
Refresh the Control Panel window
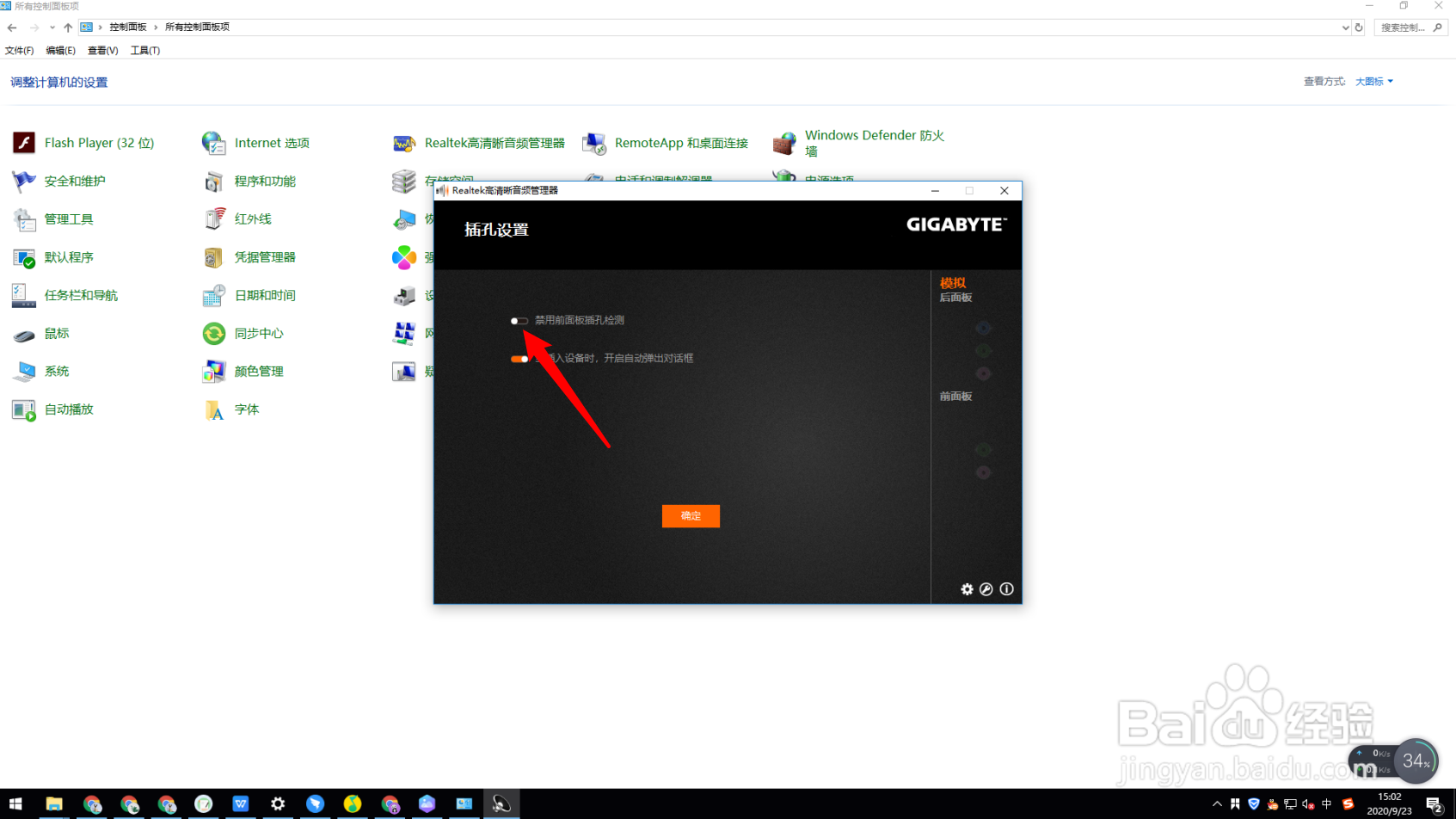1359,28
